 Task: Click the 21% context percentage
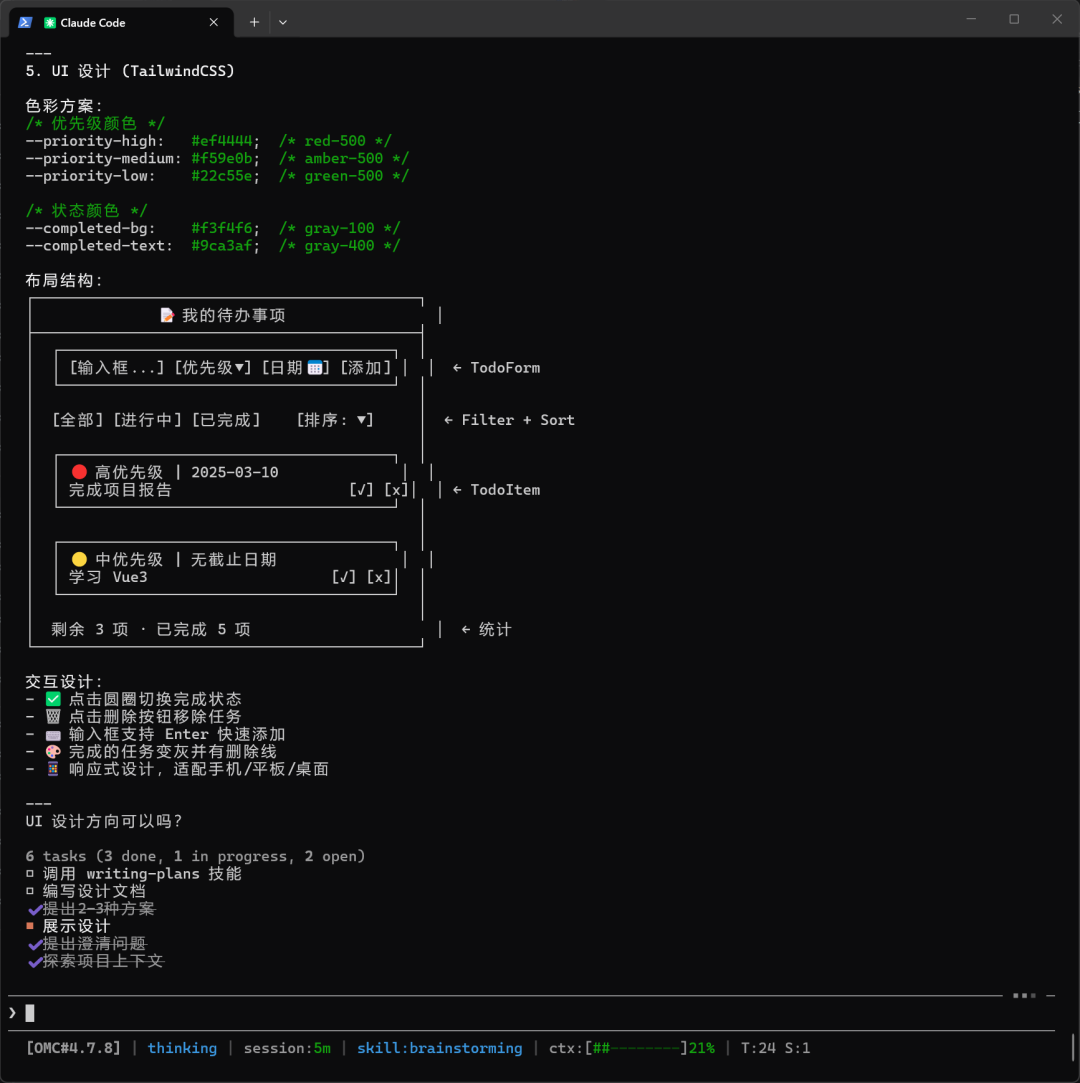[702, 1048]
